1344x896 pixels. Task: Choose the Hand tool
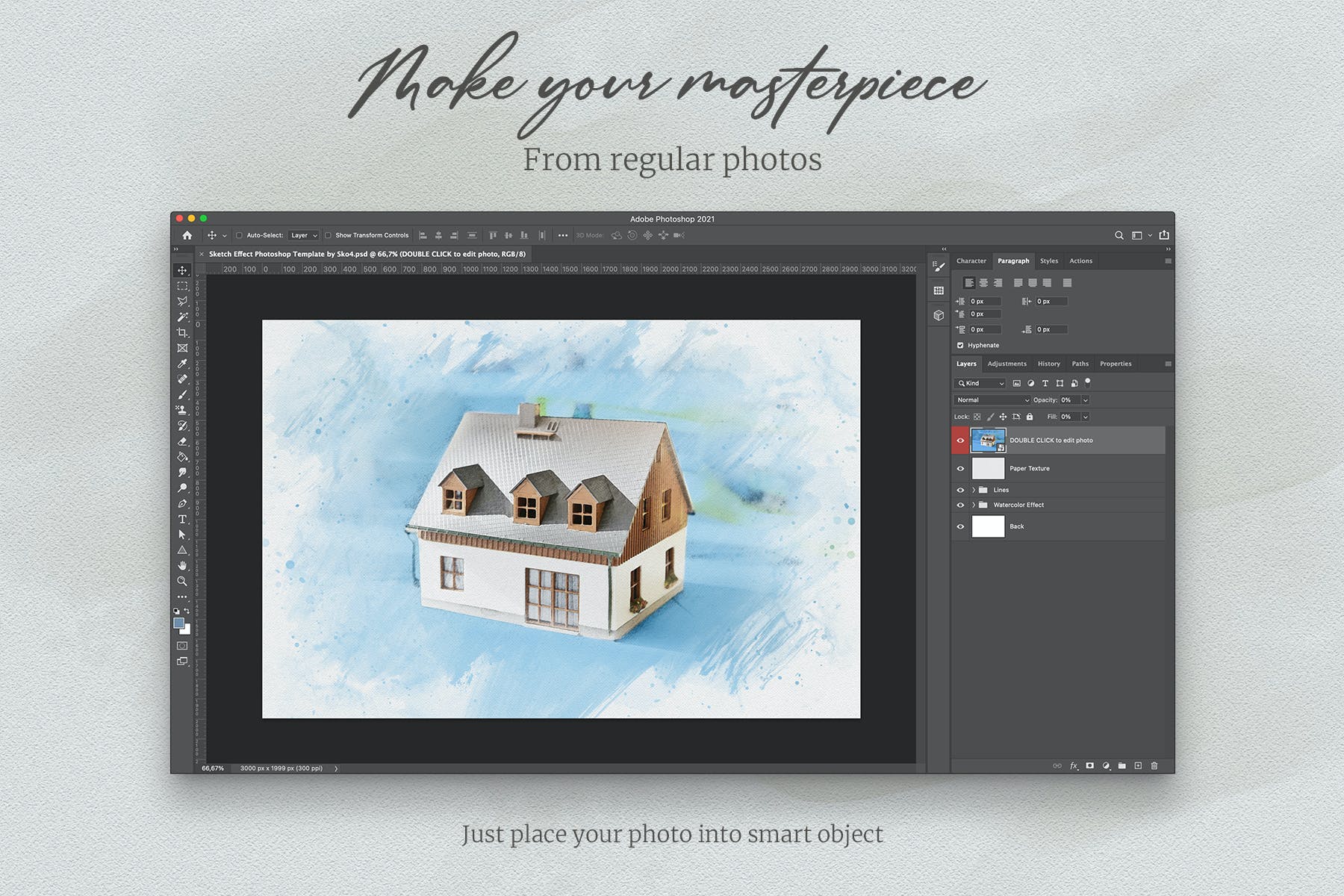point(182,565)
